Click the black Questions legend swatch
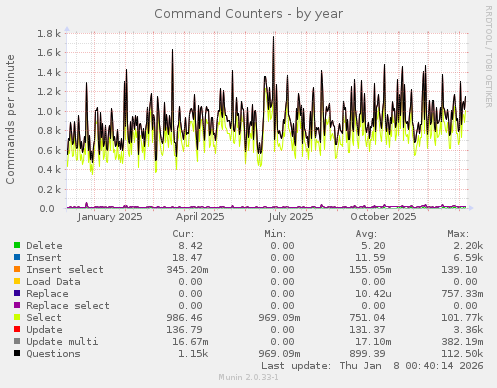Viewport: 497px width, 388px height. [17, 353]
